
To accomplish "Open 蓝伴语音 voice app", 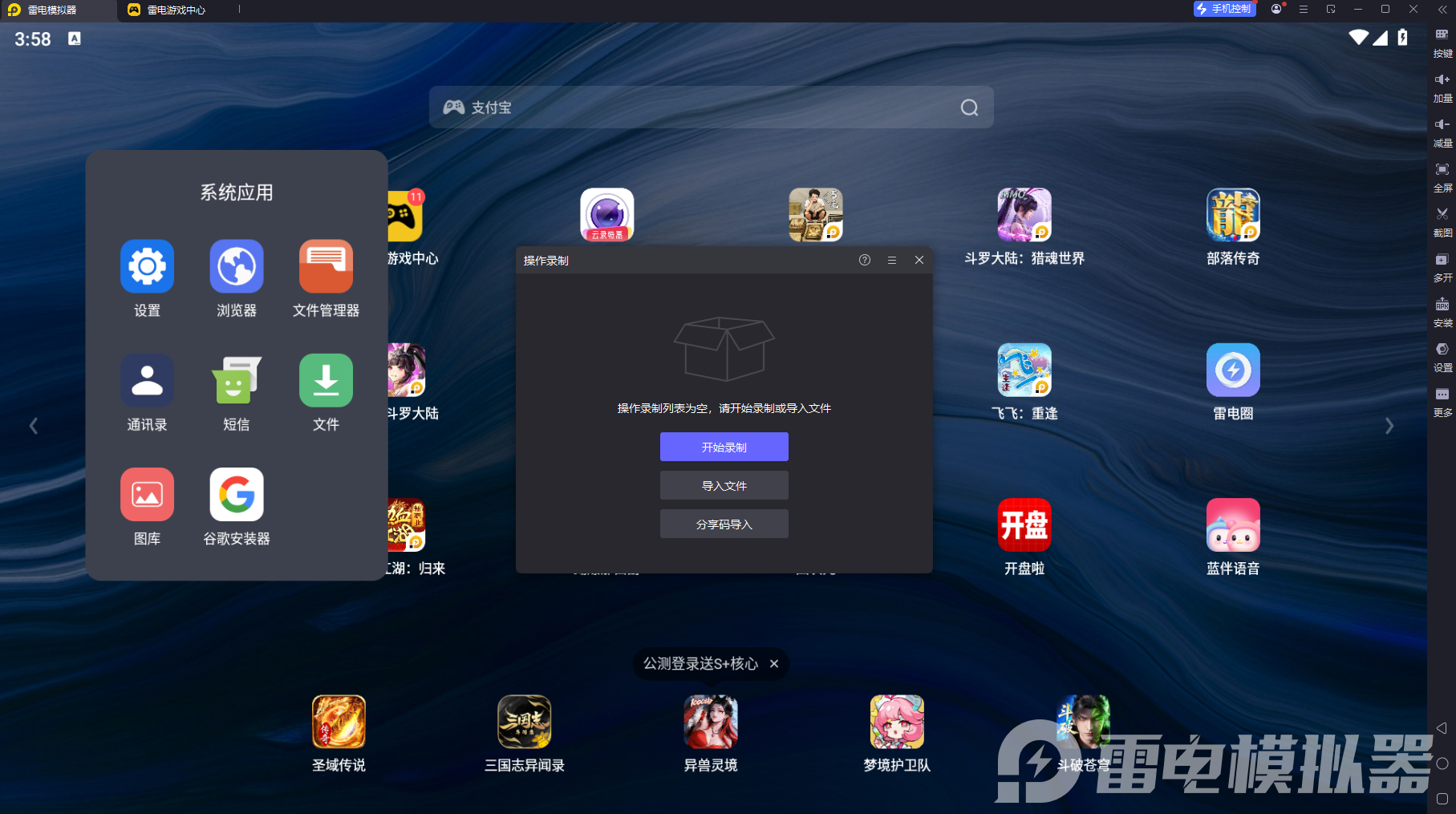I will 1233,525.
